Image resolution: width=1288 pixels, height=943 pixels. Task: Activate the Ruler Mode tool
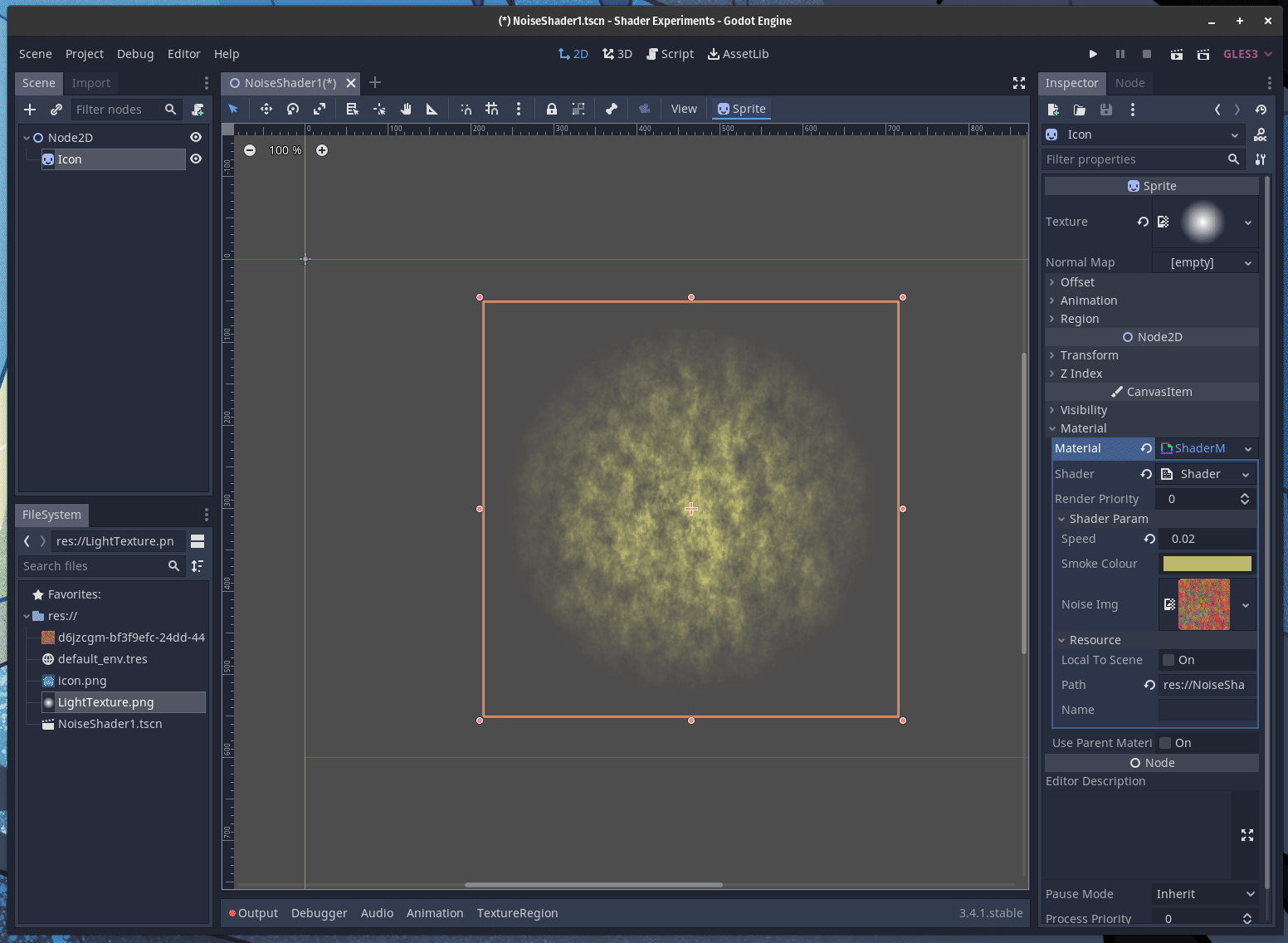pyautogui.click(x=432, y=109)
